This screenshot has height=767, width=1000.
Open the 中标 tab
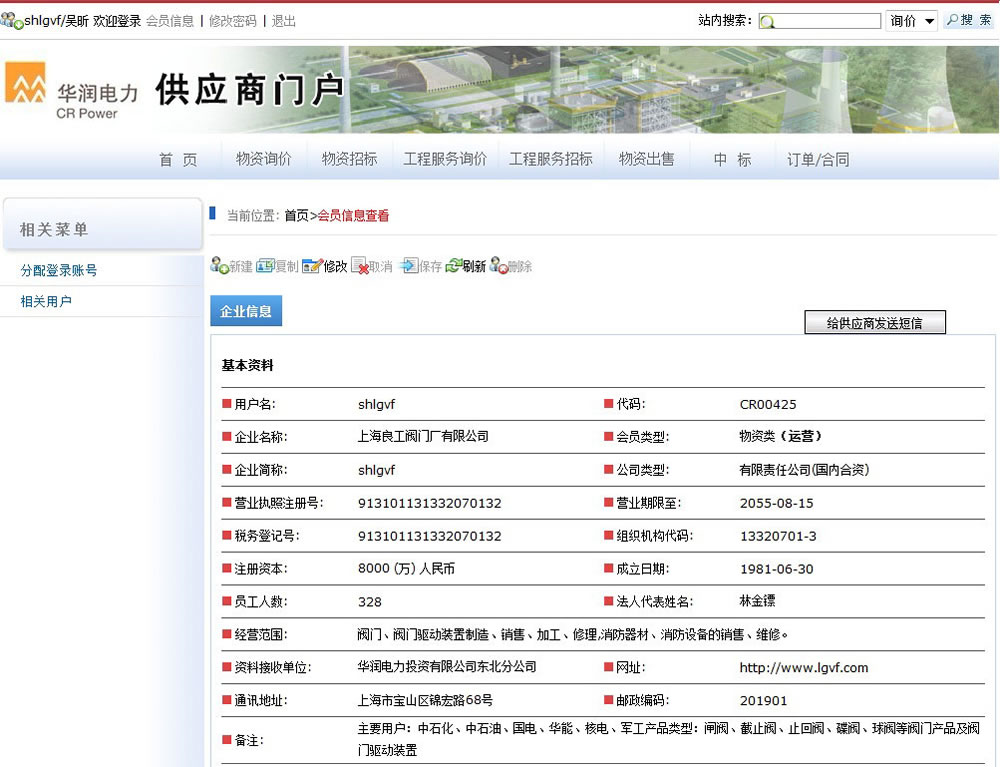(733, 158)
